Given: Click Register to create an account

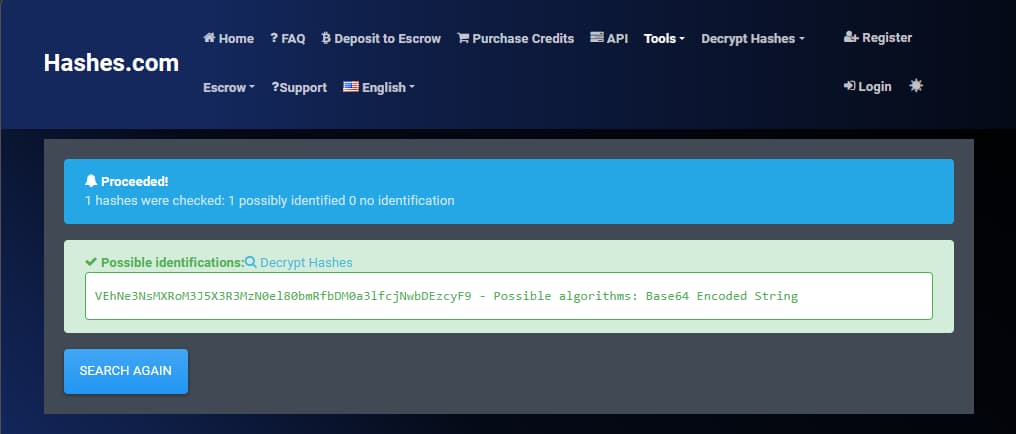Looking at the screenshot, I should pyautogui.click(x=878, y=37).
